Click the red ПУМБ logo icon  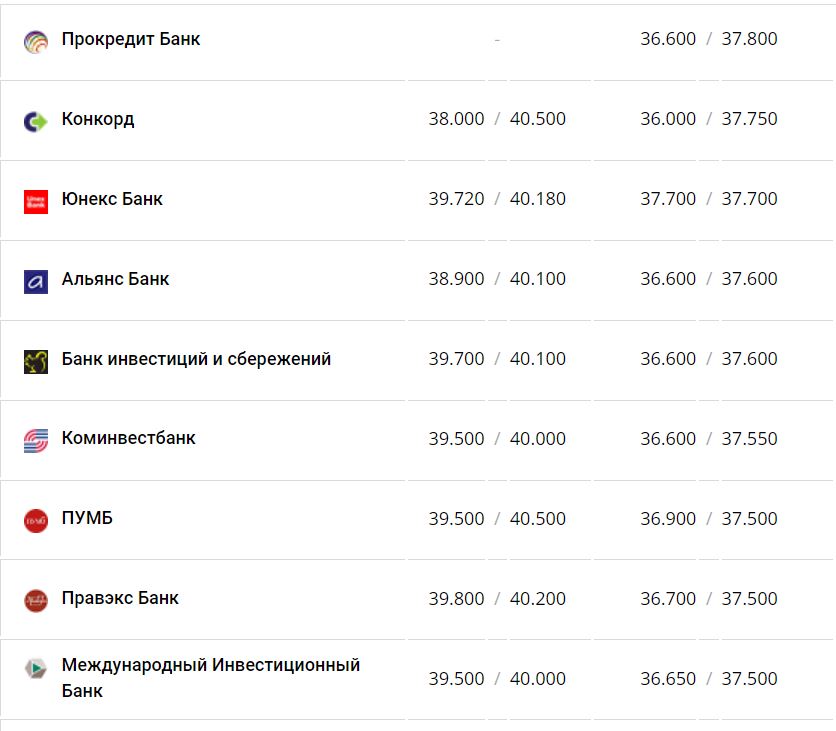(x=36, y=520)
